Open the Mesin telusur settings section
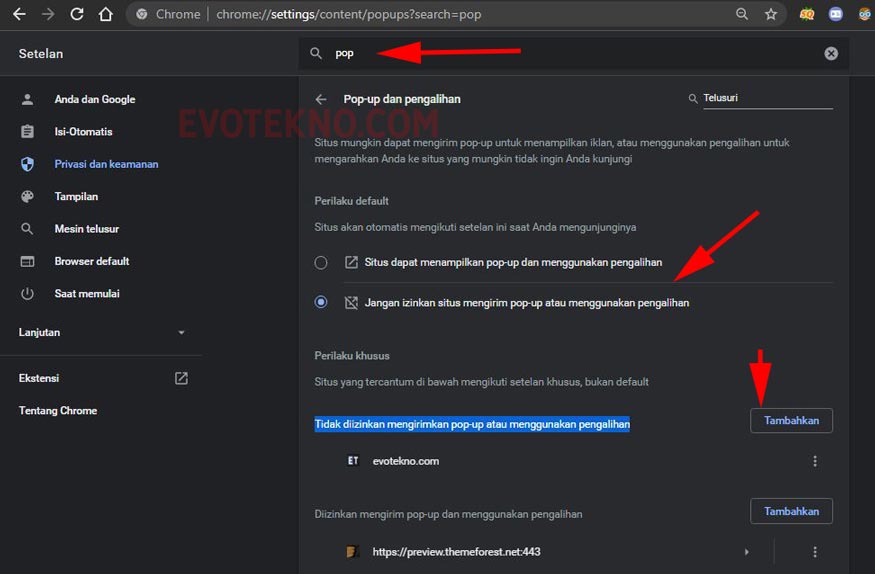The width and height of the screenshot is (875, 574). pyautogui.click(x=86, y=229)
